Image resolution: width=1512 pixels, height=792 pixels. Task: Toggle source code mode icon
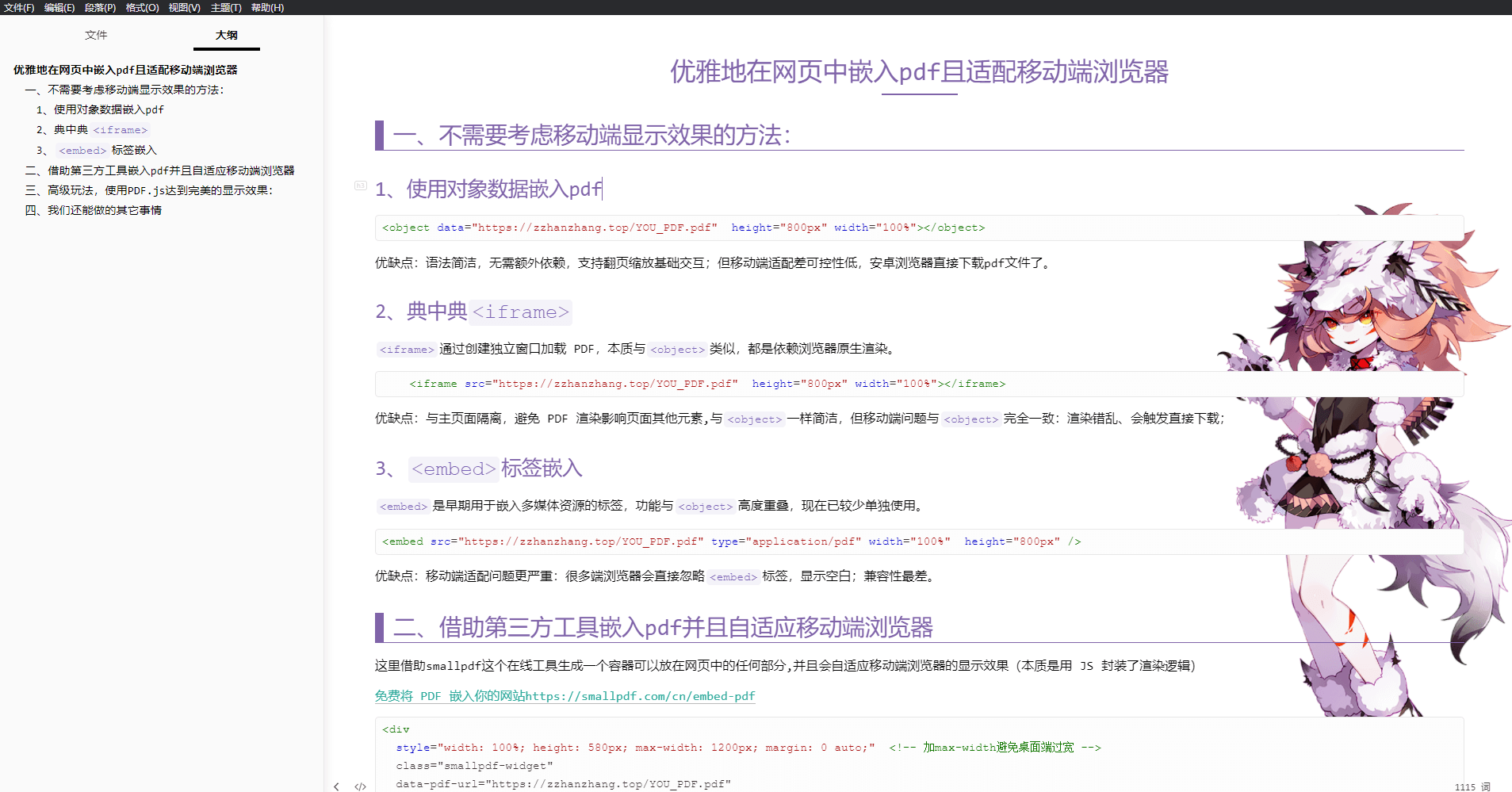360,786
